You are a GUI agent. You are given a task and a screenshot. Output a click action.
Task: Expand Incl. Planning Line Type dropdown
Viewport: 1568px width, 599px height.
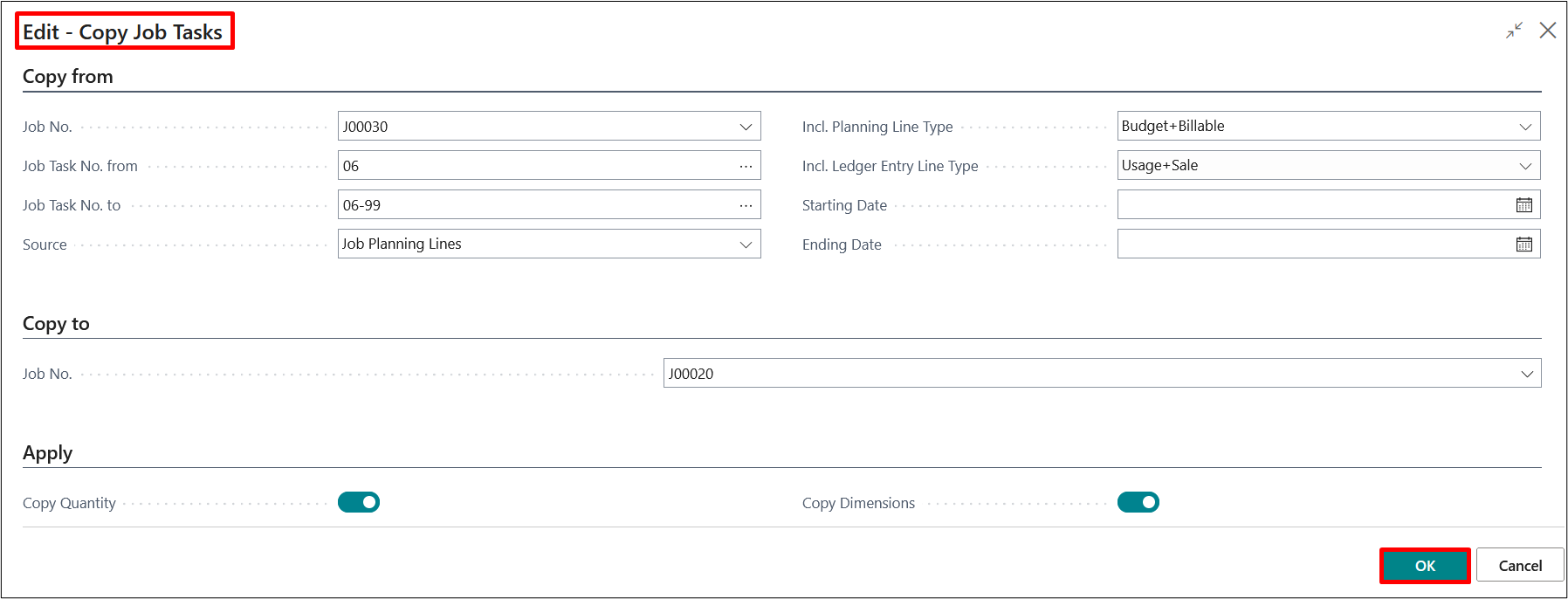pyautogui.click(x=1525, y=127)
